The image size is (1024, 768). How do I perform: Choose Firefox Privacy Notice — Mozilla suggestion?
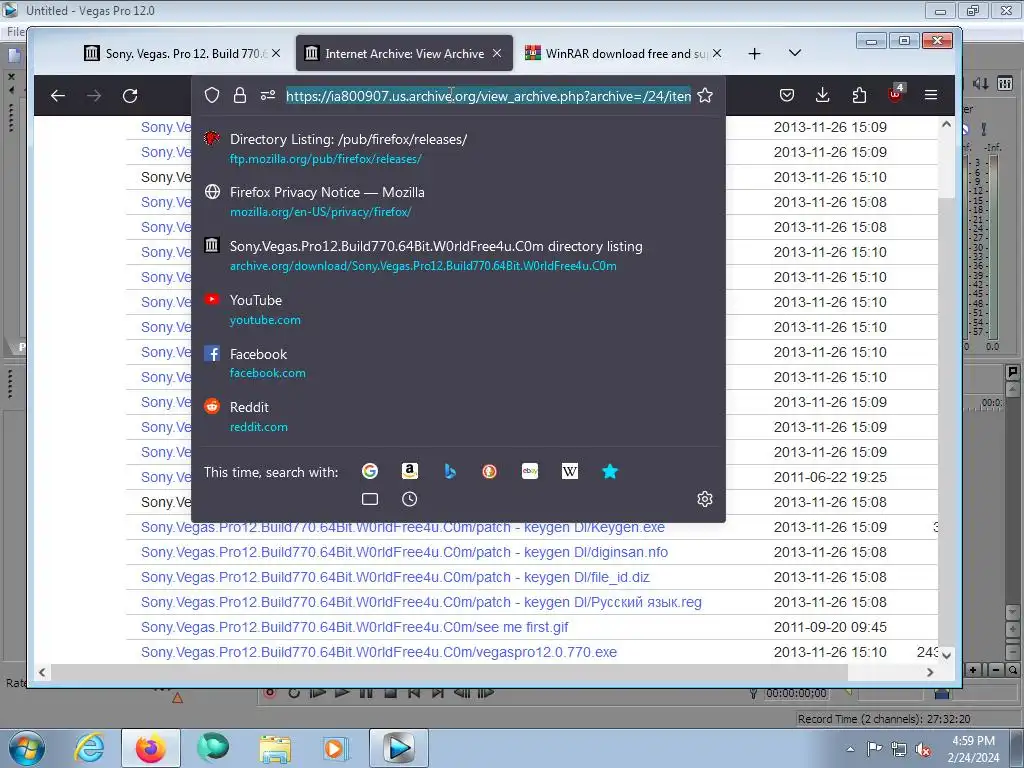point(458,202)
